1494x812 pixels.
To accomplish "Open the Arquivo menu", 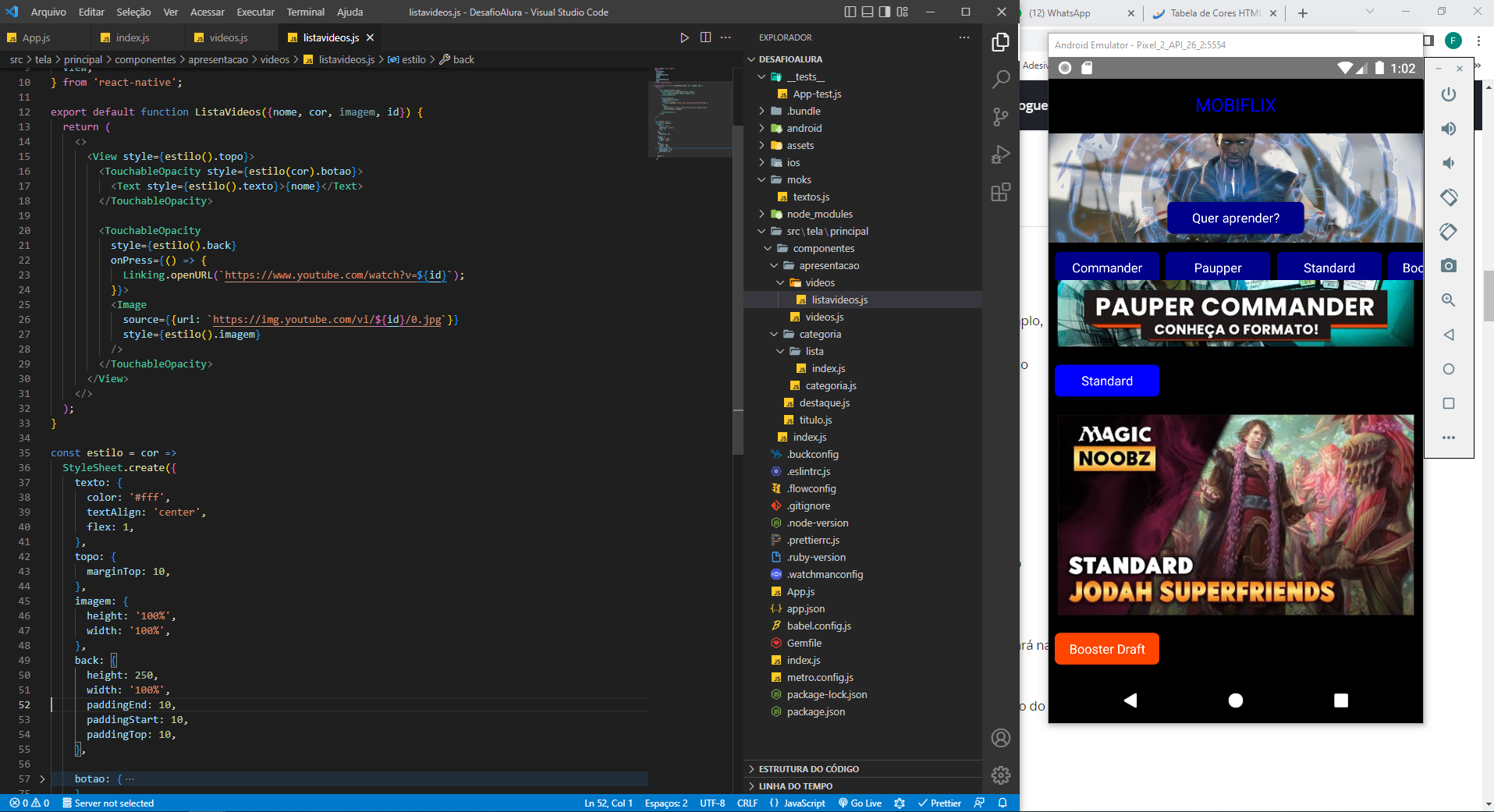I will pos(48,12).
